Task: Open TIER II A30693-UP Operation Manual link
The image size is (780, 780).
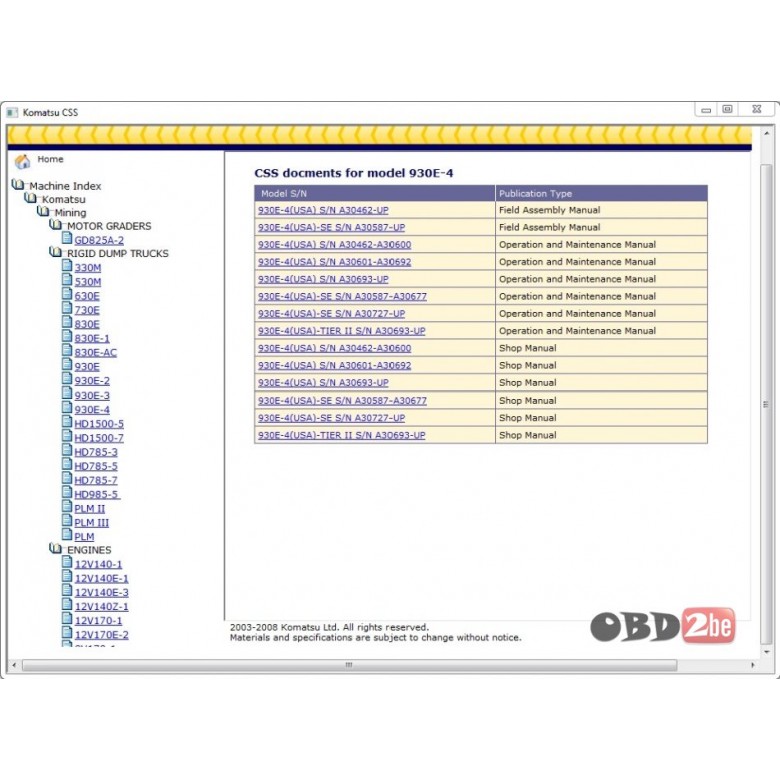Action: click(342, 331)
